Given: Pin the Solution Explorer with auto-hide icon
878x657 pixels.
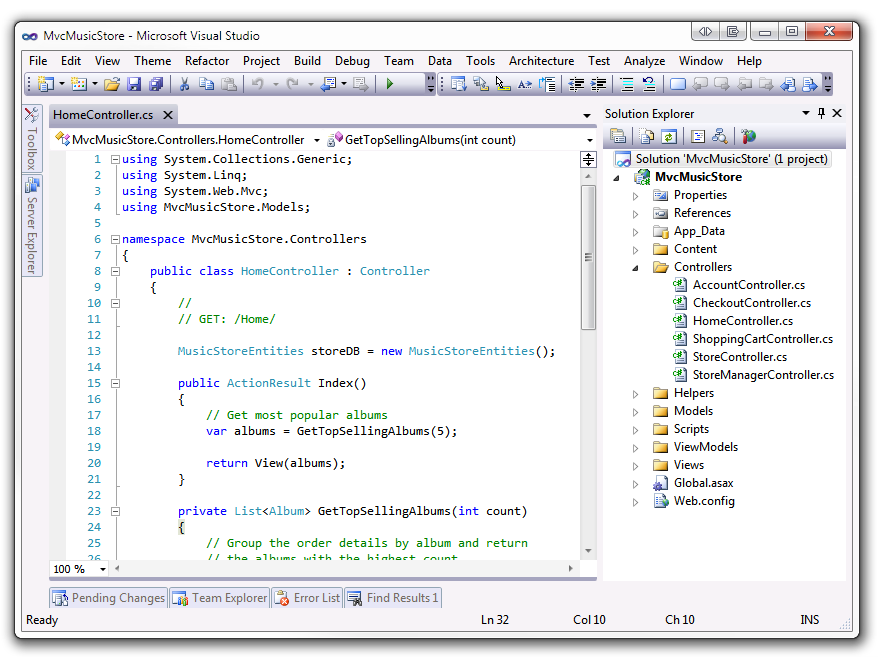Looking at the screenshot, I should point(821,113).
